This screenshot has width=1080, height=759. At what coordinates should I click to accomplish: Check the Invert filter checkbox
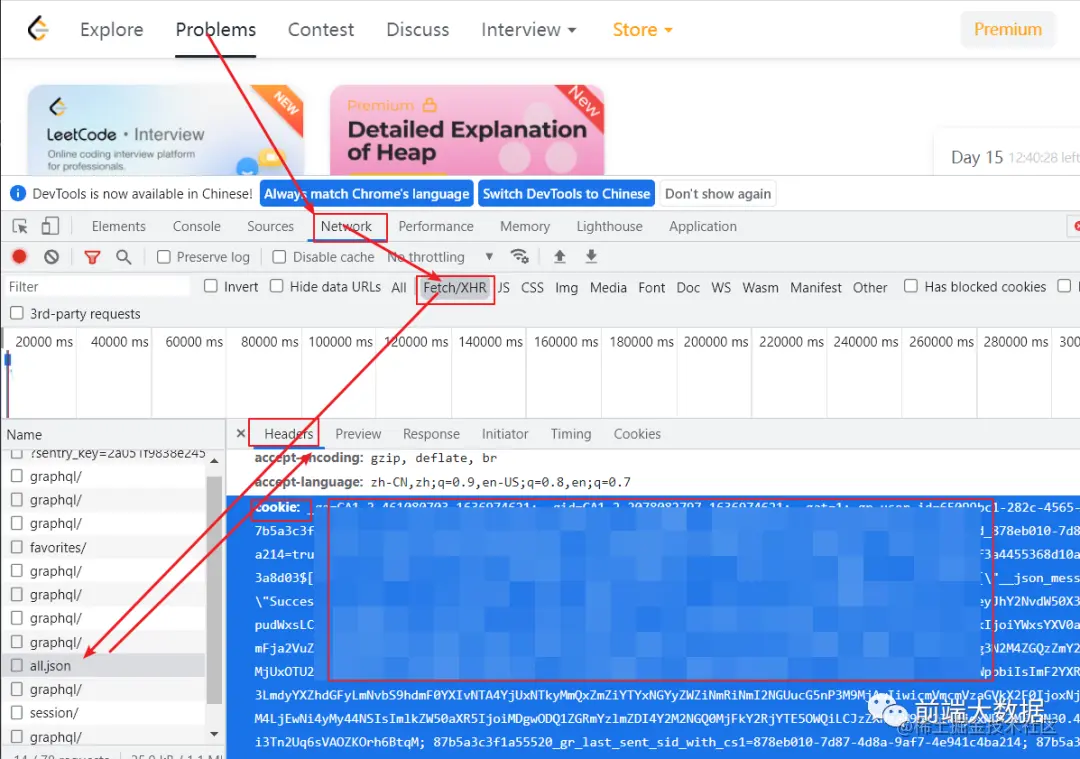point(211,286)
